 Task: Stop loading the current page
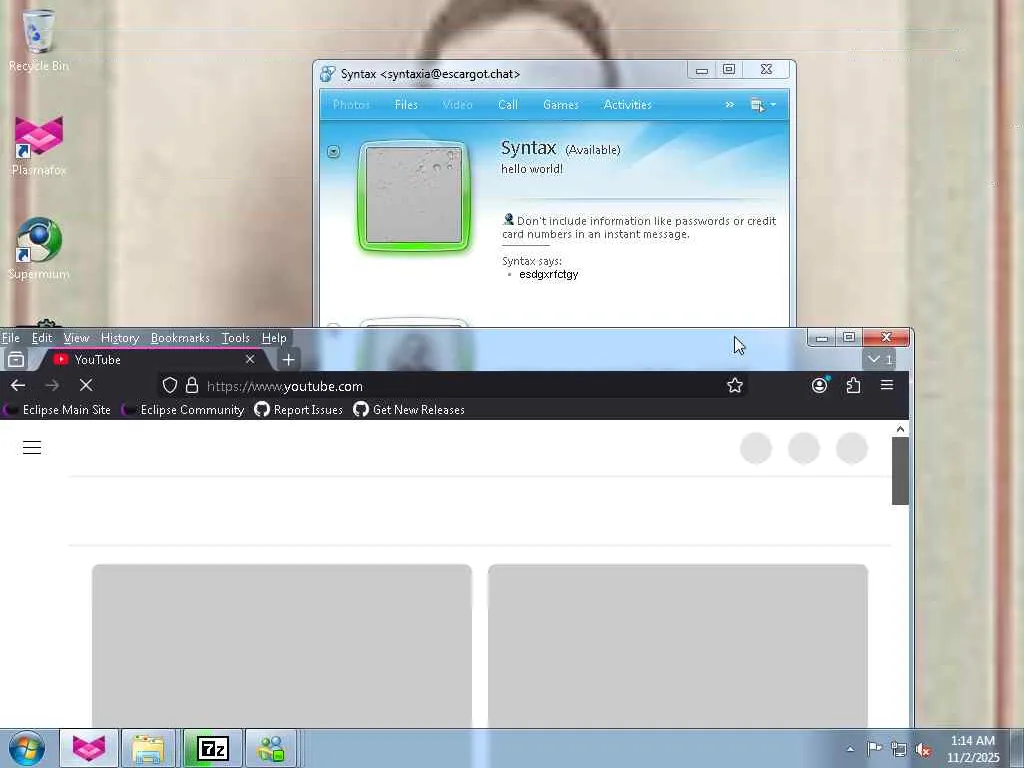(x=86, y=385)
